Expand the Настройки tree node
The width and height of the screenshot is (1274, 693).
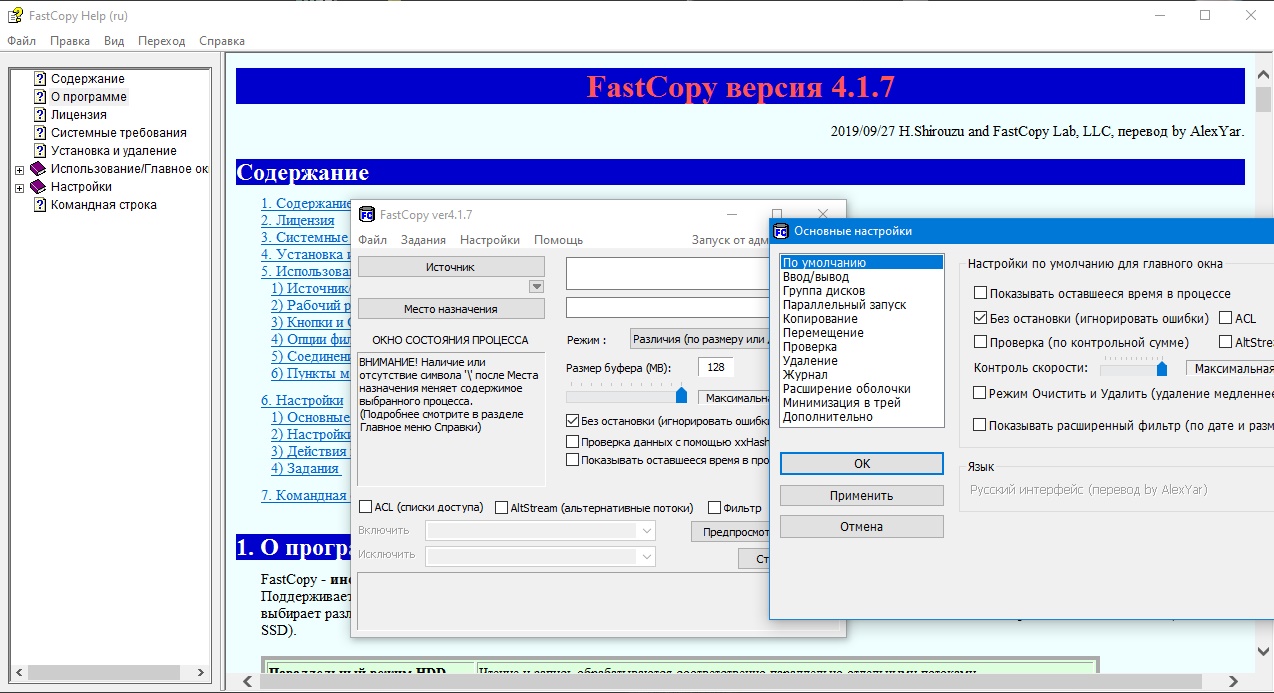[19, 188]
